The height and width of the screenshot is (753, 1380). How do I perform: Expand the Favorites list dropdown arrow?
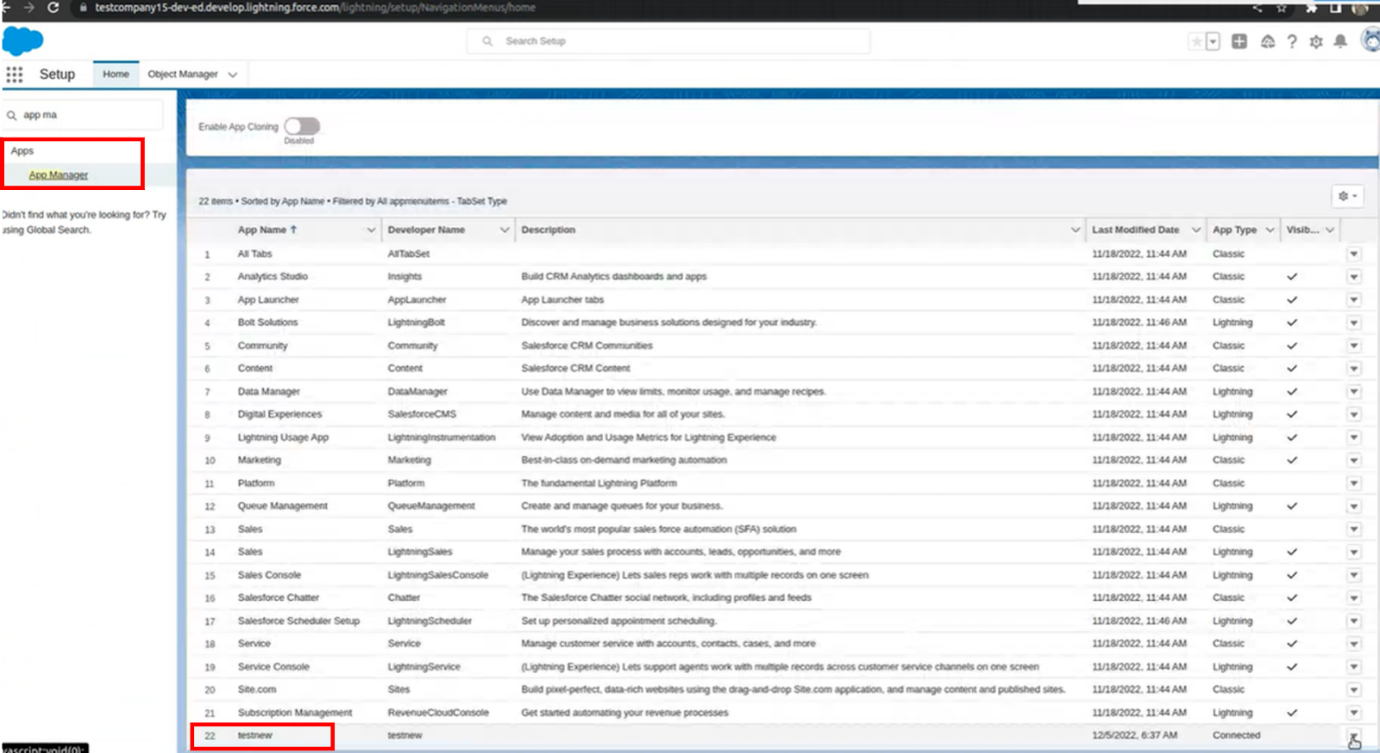tap(1213, 42)
